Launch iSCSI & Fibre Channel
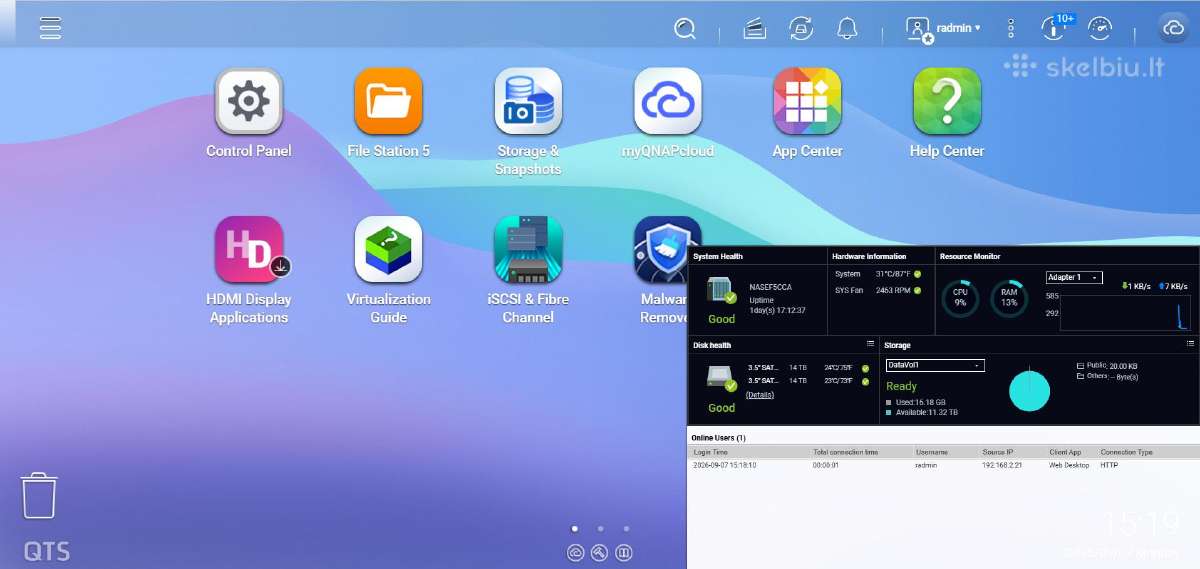The image size is (1200, 569). point(528,270)
